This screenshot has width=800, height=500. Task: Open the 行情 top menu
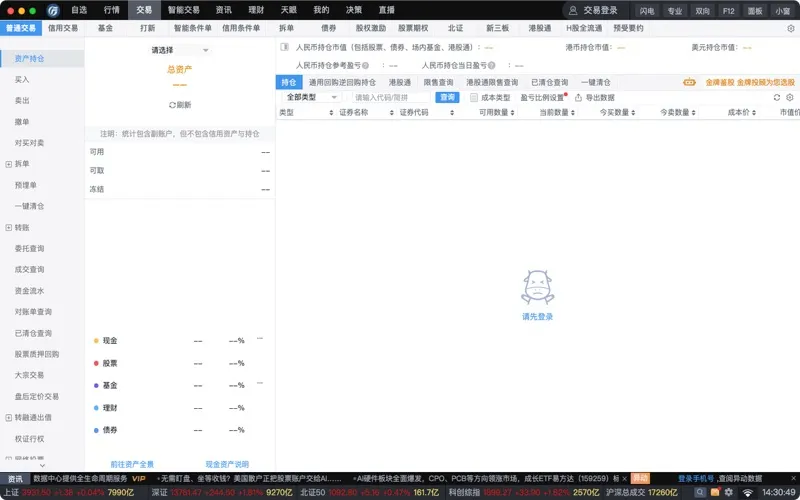tap(112, 10)
